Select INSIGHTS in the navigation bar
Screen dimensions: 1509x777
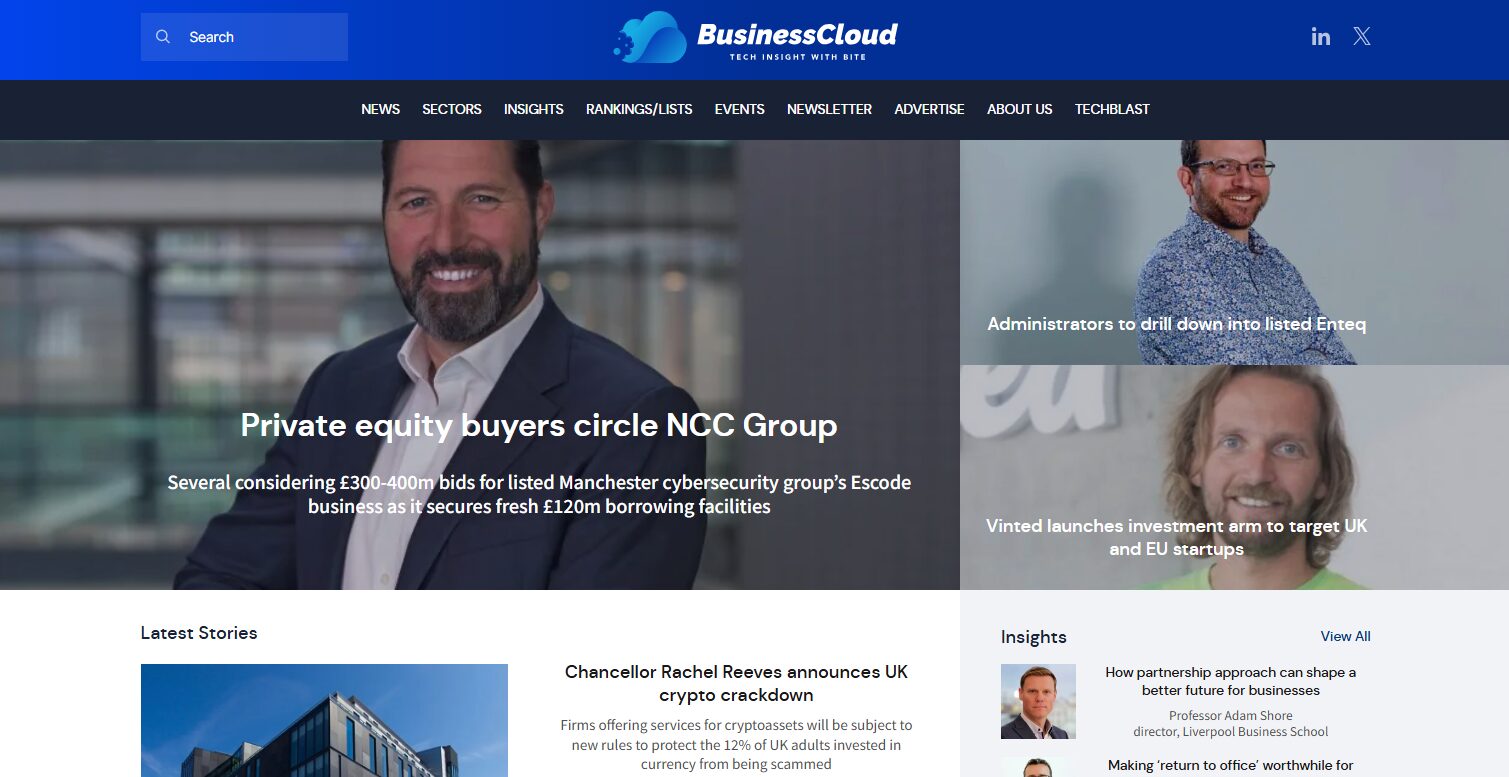coord(534,109)
